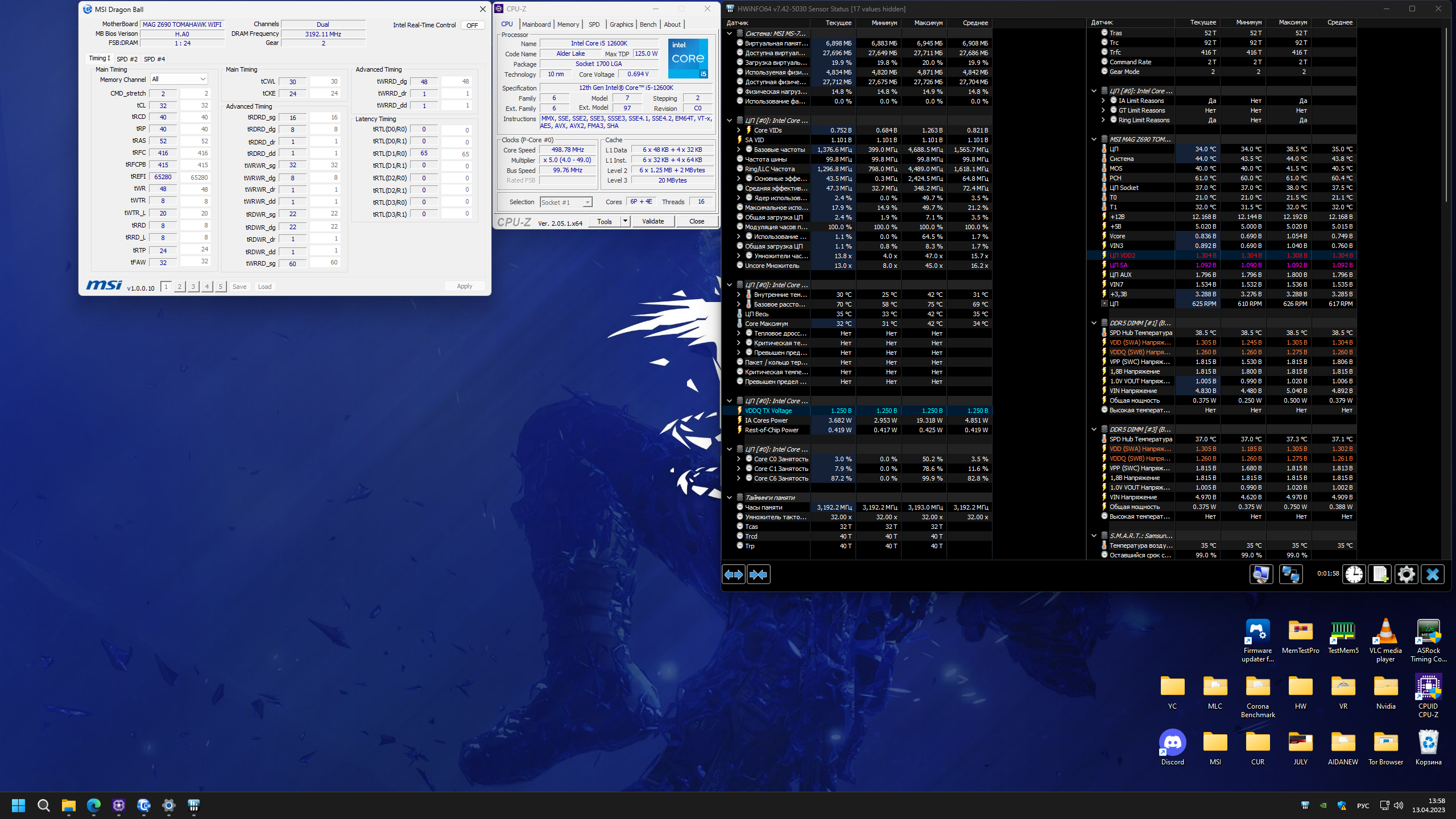Open Memory Channel All dropdown
The width and height of the screenshot is (1456, 819).
click(179, 80)
